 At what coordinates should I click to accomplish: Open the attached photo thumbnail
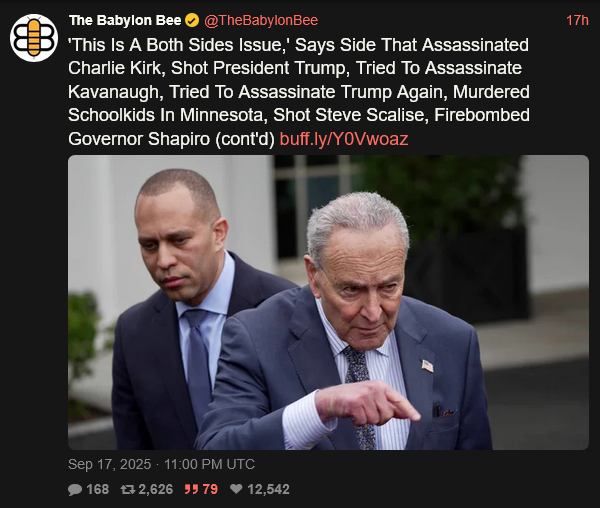pyautogui.click(x=328, y=302)
